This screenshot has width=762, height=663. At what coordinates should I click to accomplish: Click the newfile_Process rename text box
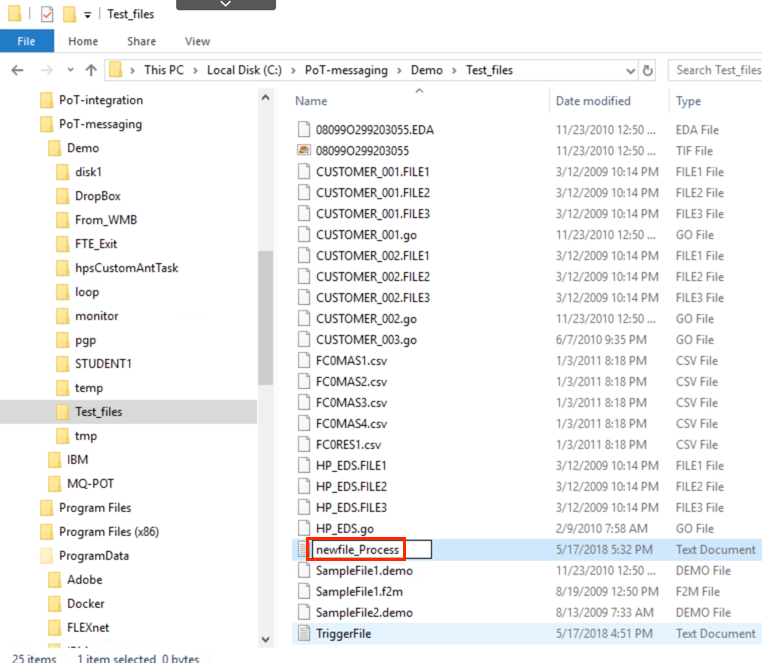click(x=372, y=550)
